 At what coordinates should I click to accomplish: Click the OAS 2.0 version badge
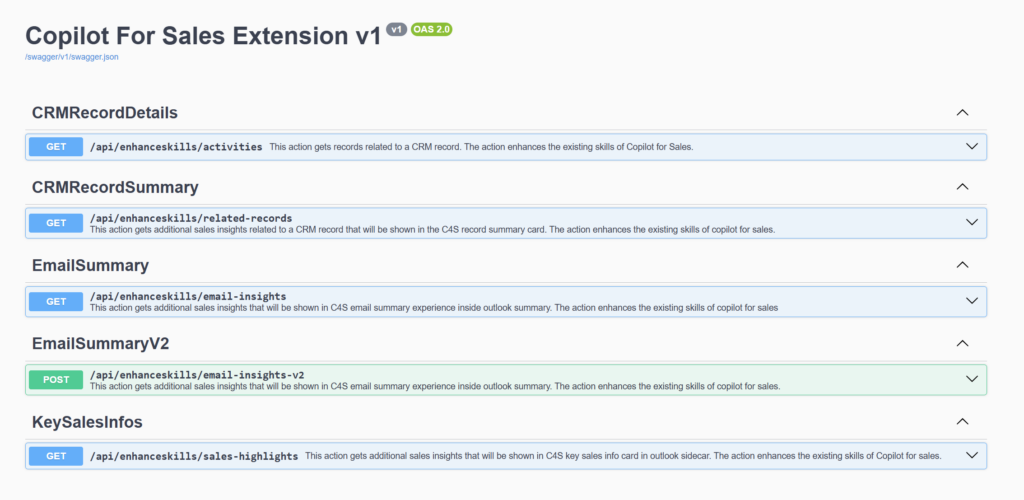(431, 30)
